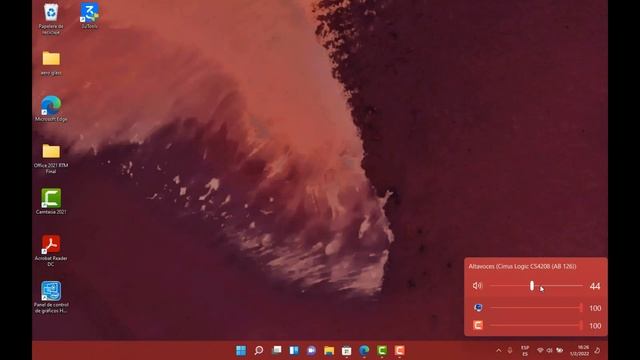Switch to orange Camtasia recorder taskbar icon
Screen dimensions: 640x360
tap(400, 350)
